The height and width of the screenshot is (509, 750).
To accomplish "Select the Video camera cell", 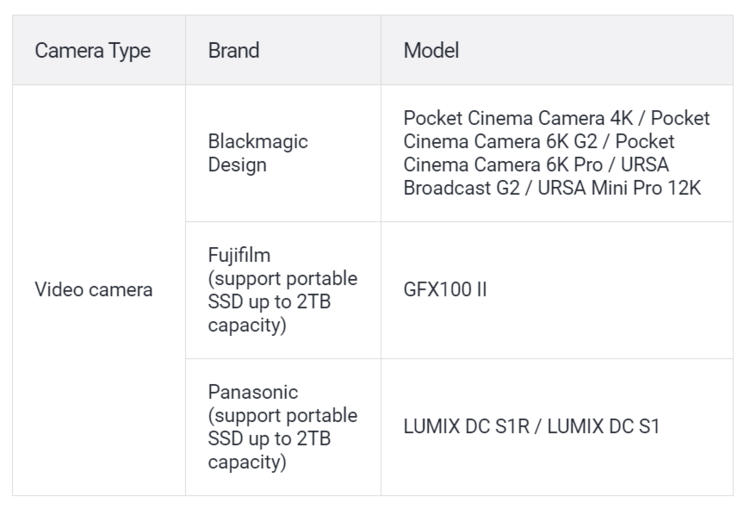I will 94,290.
